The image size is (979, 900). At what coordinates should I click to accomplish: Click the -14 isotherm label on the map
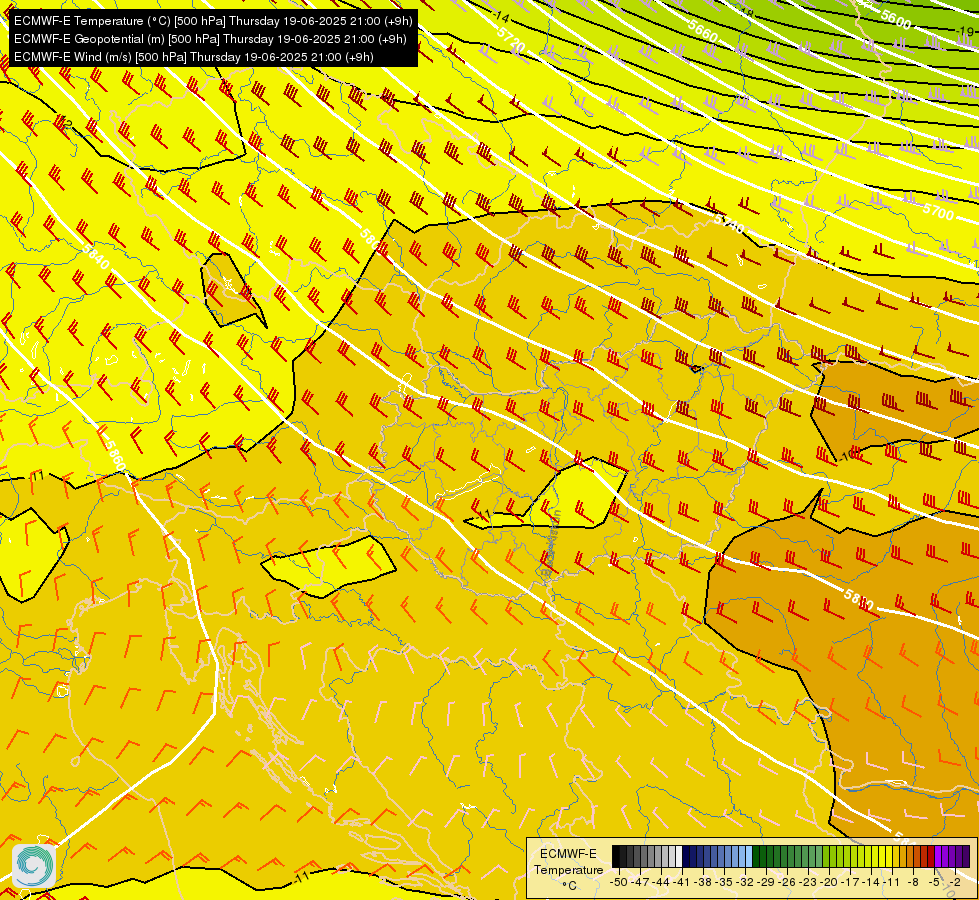[x=501, y=16]
